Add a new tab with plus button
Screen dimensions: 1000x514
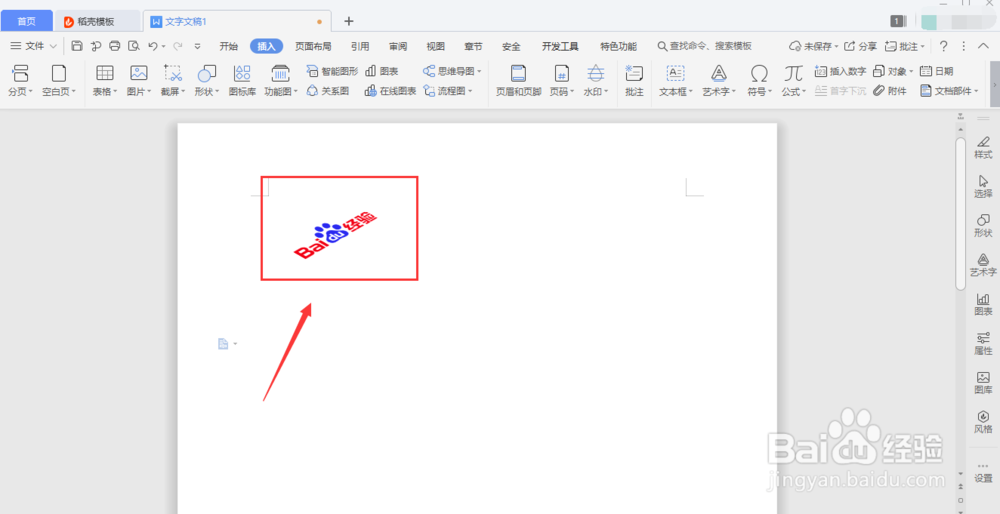pyautogui.click(x=348, y=21)
